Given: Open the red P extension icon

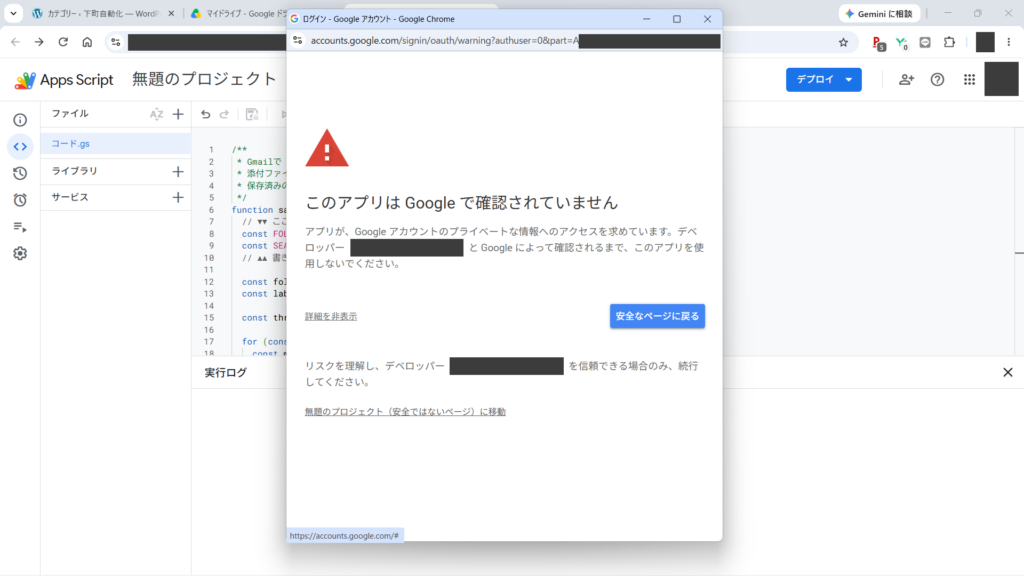Looking at the screenshot, I should click(879, 43).
